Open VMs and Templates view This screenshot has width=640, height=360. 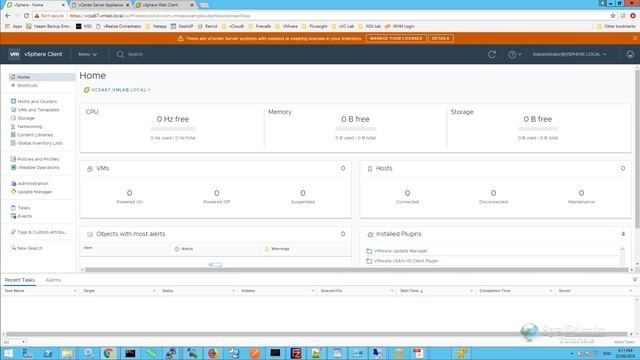pos(38,110)
